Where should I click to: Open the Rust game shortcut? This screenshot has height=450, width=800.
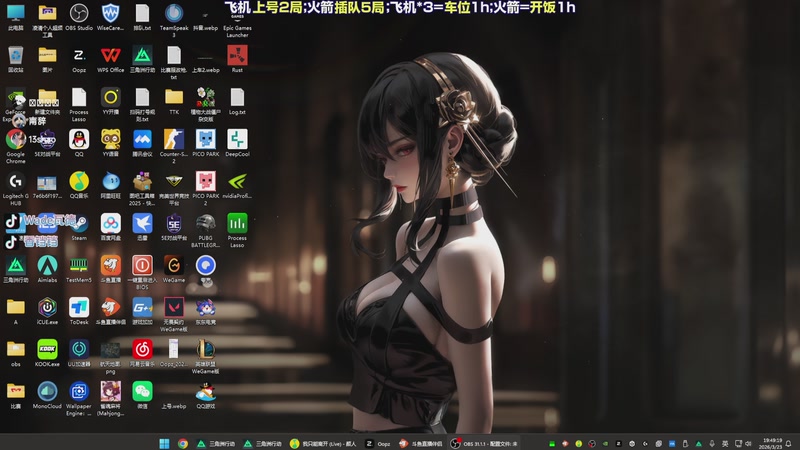point(237,59)
